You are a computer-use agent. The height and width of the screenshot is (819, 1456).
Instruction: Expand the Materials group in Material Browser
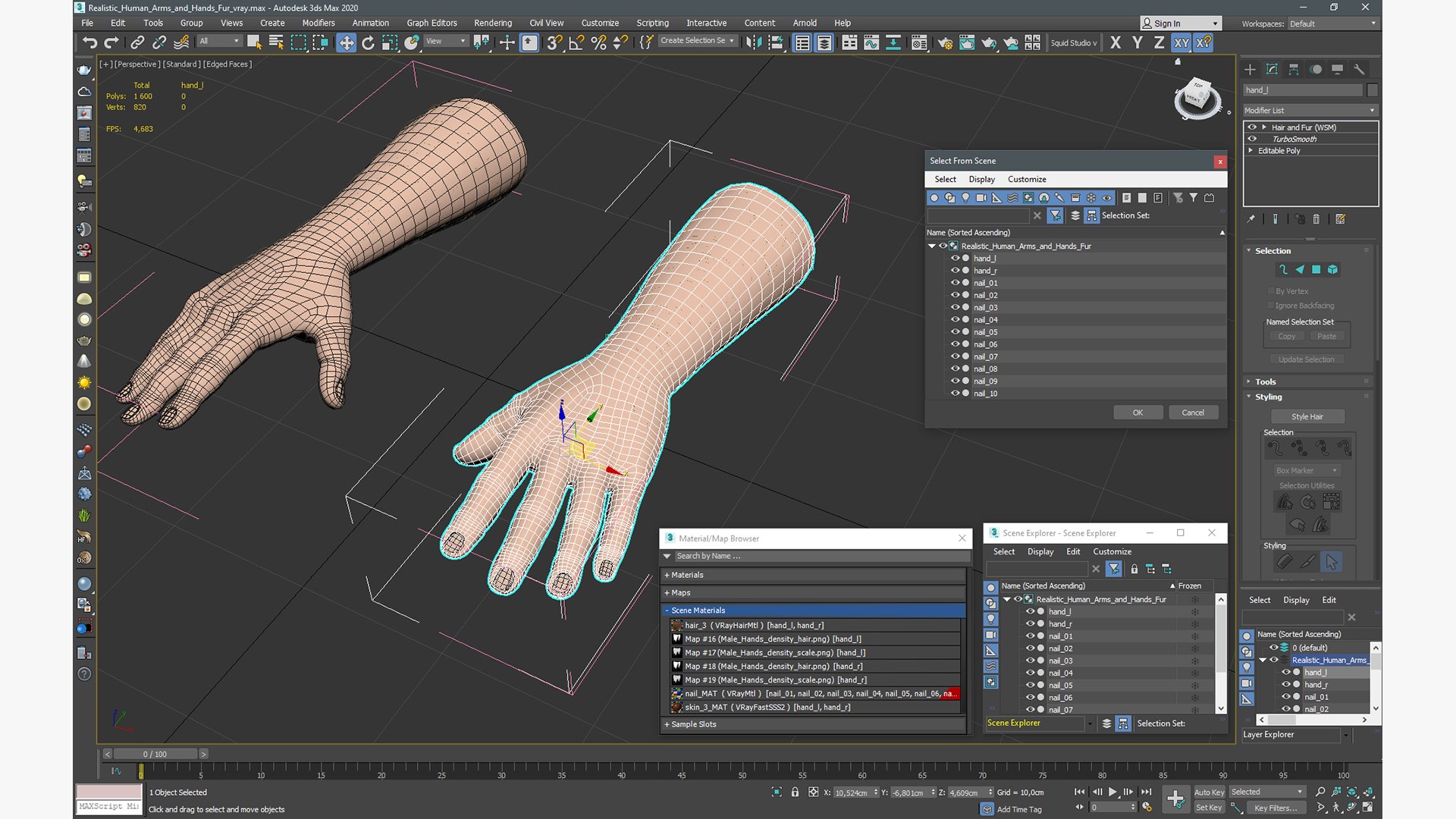click(814, 575)
